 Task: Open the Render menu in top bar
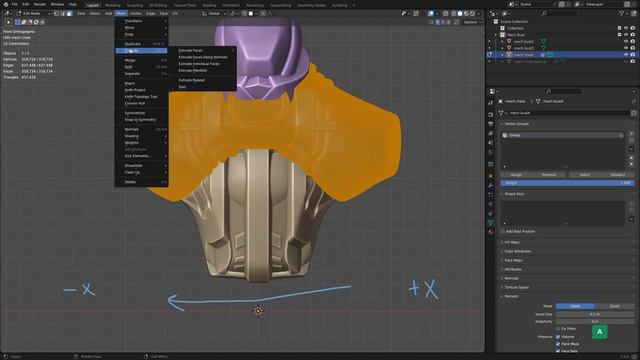(40, 4)
